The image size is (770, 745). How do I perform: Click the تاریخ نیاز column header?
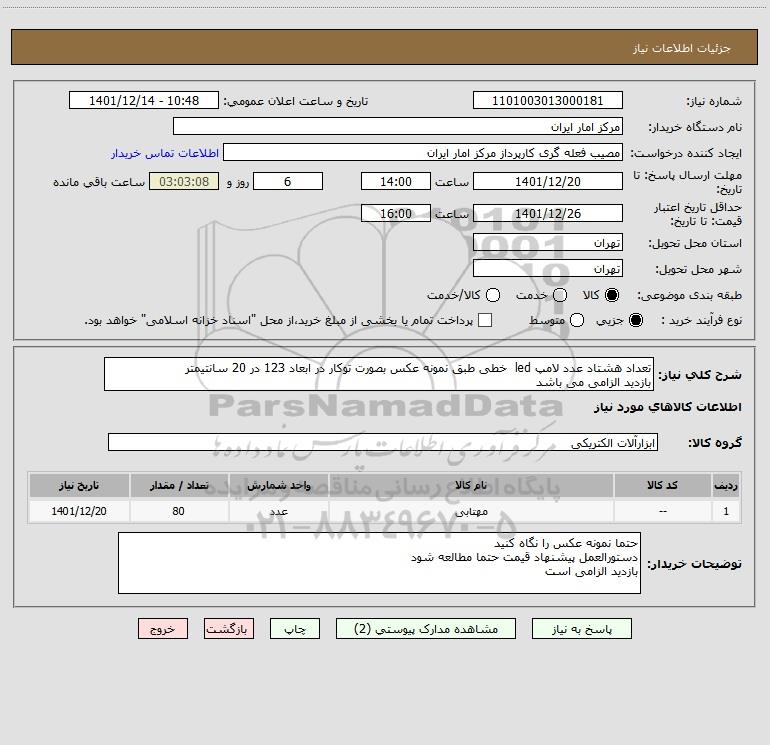coord(79,485)
